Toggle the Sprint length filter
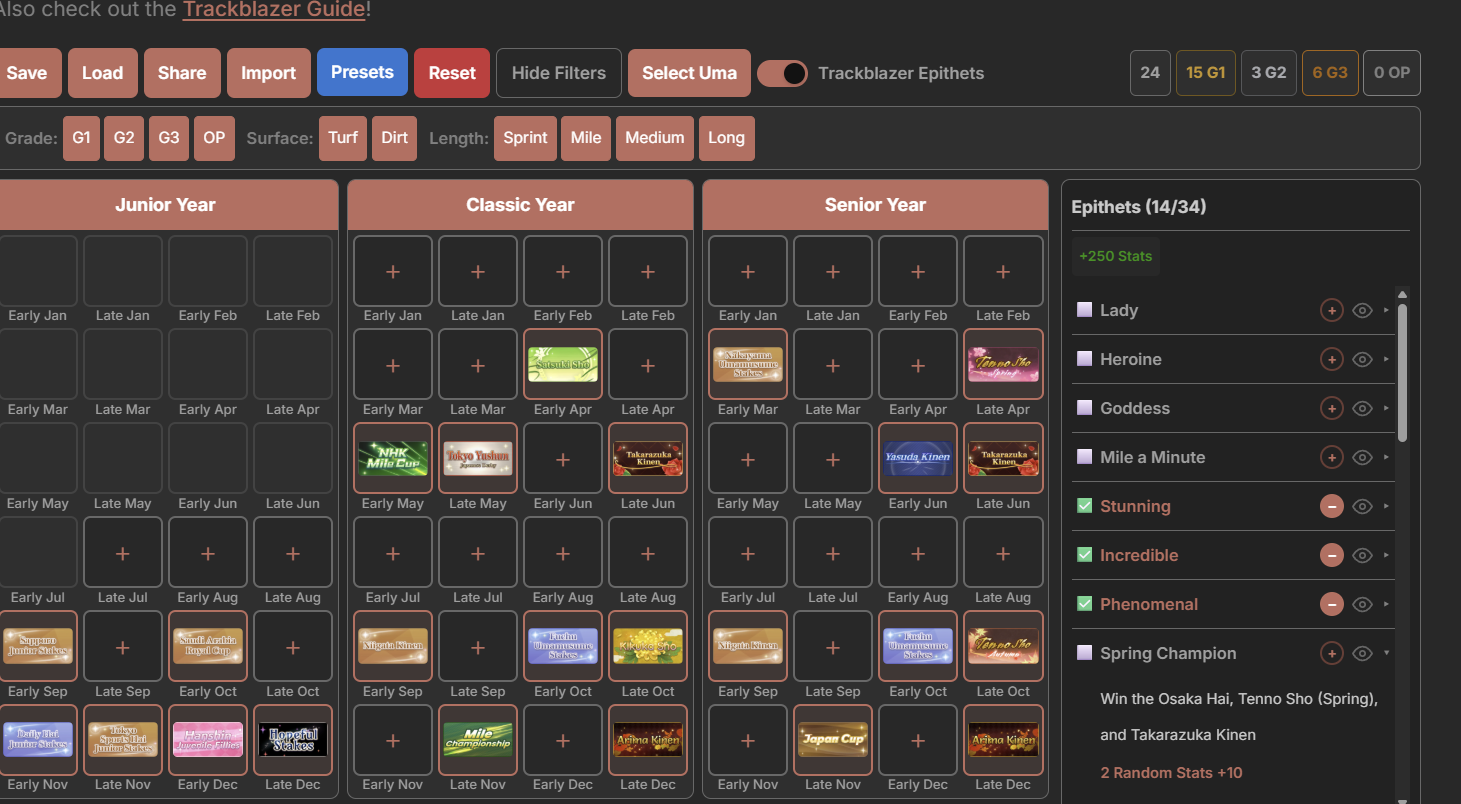The height and width of the screenshot is (804, 1461). 525,138
